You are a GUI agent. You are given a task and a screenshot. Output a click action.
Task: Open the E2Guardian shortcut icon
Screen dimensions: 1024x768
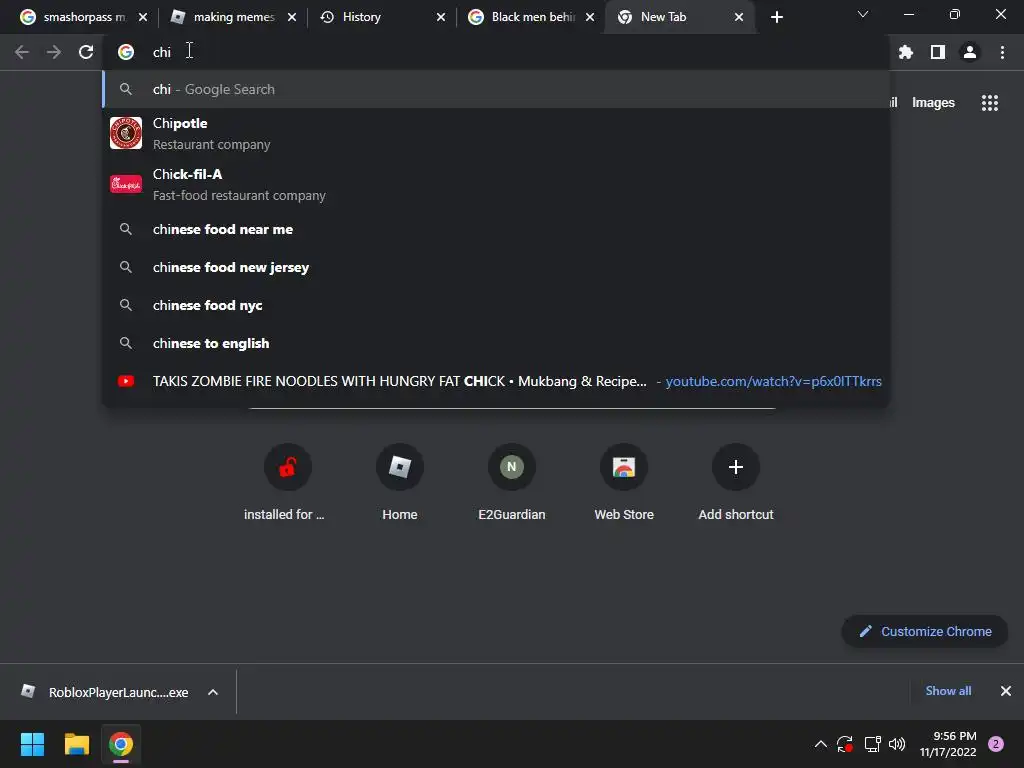(512, 467)
